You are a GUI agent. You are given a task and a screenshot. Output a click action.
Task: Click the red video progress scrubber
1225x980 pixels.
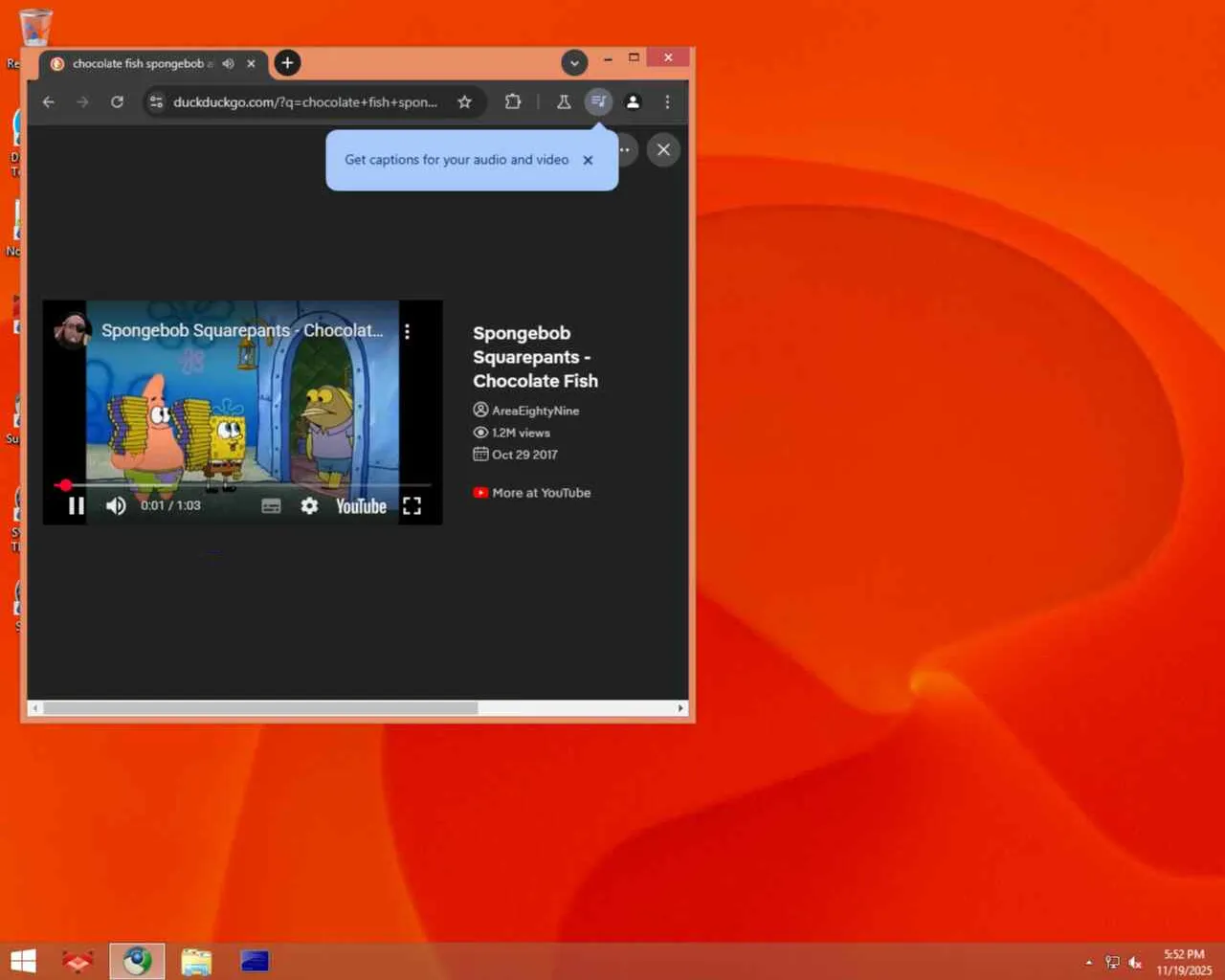click(x=65, y=485)
